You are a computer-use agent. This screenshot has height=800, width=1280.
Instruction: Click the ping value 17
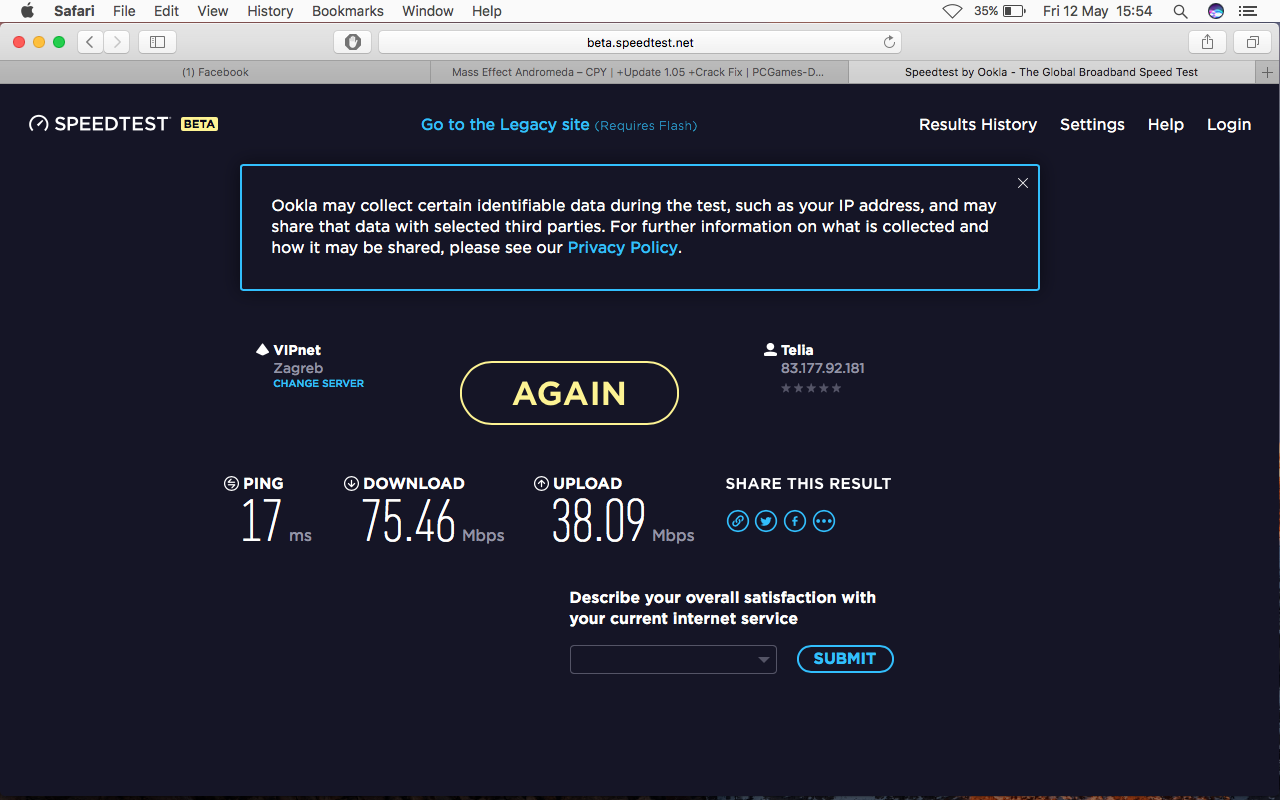coord(262,522)
